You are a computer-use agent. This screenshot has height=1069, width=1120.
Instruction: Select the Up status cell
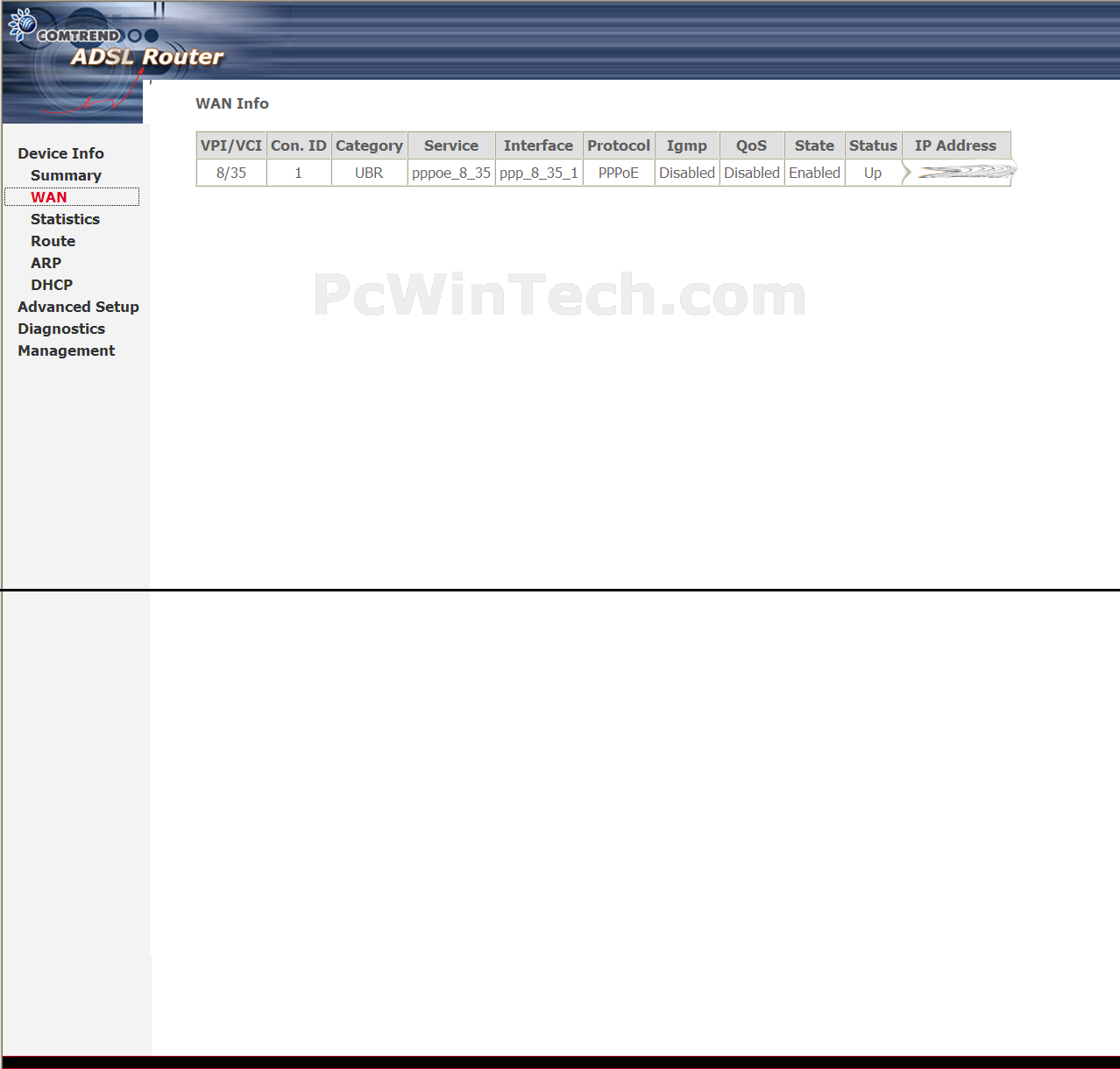(x=873, y=173)
